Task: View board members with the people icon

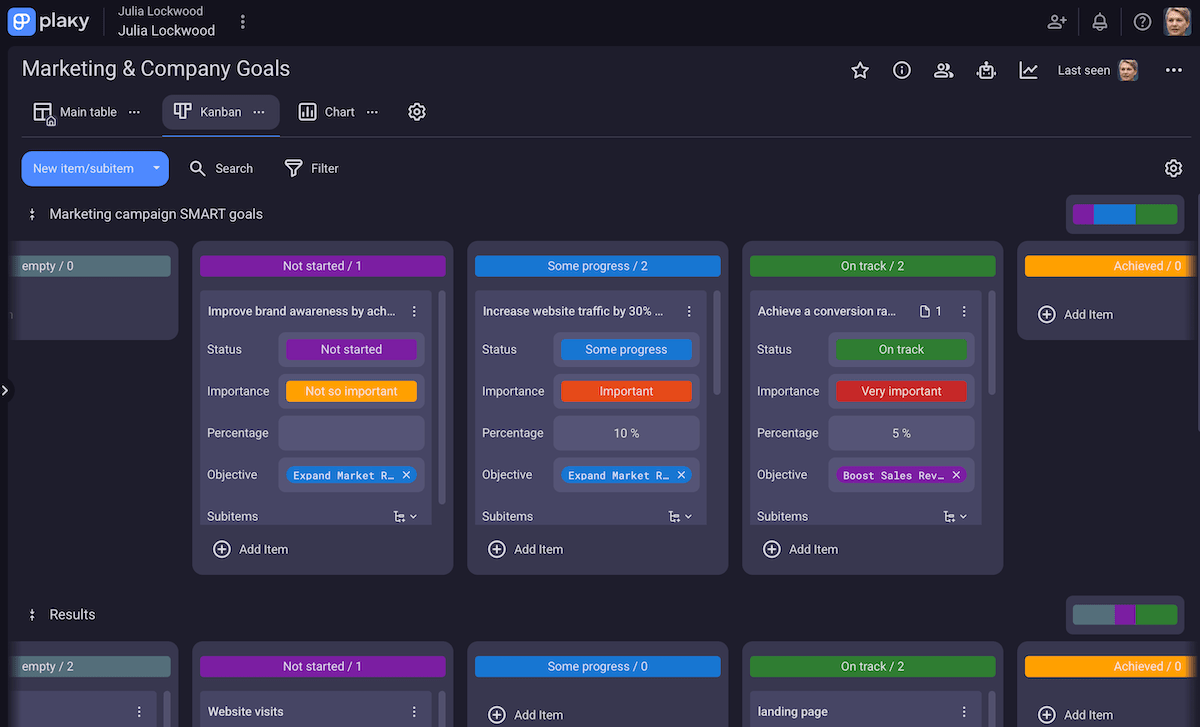Action: [x=943, y=70]
